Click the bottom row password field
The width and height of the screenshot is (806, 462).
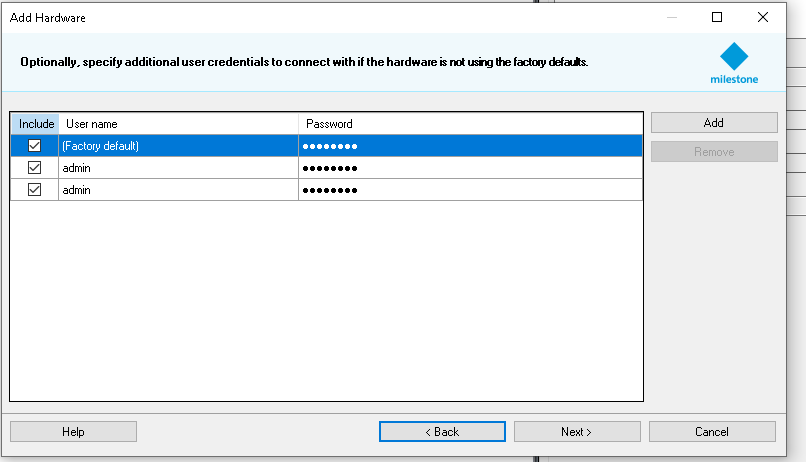tap(470, 190)
